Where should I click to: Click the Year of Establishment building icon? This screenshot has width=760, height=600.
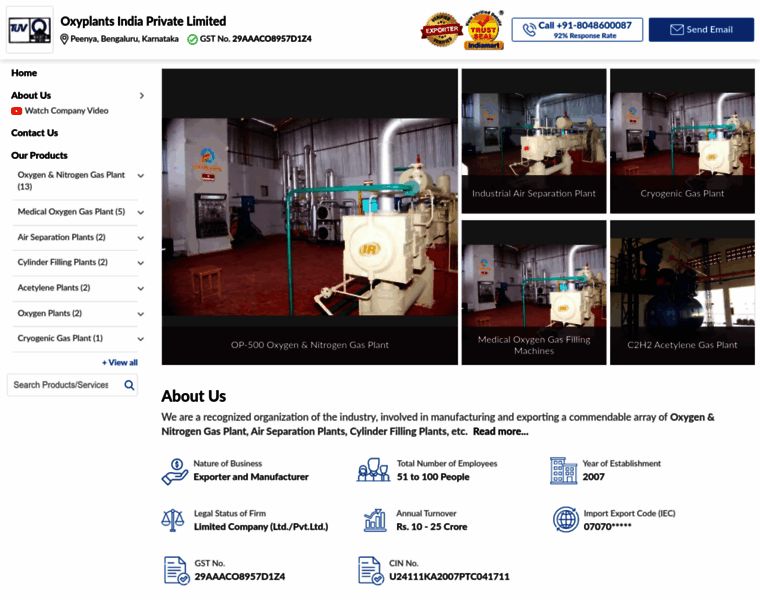(563, 471)
